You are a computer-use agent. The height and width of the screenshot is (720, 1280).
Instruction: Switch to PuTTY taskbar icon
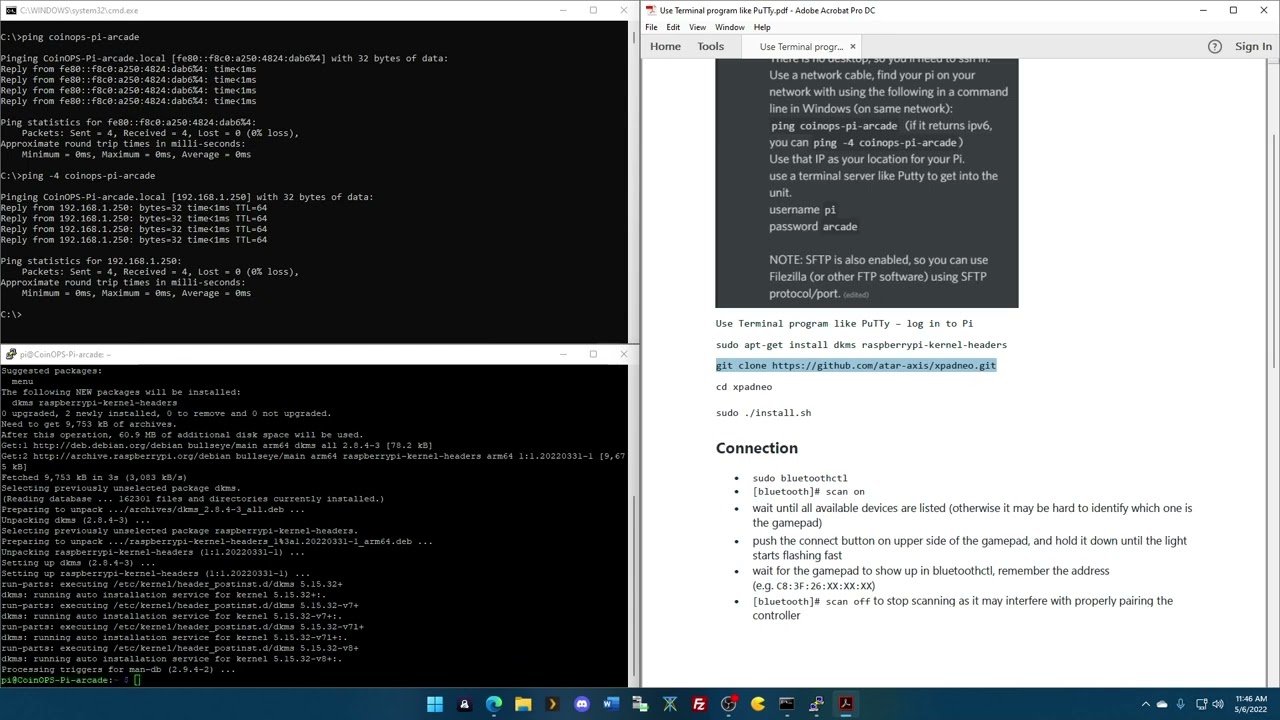point(816,704)
